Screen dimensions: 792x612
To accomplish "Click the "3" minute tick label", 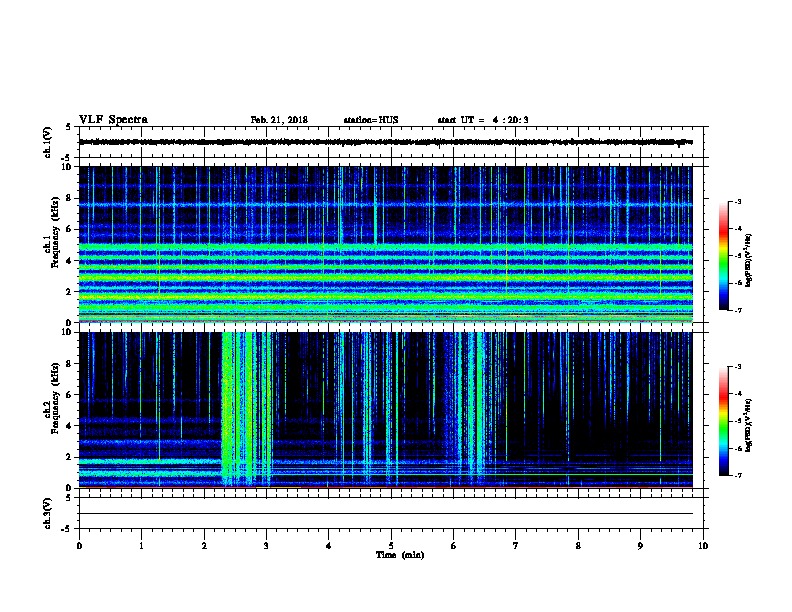I will click(266, 546).
